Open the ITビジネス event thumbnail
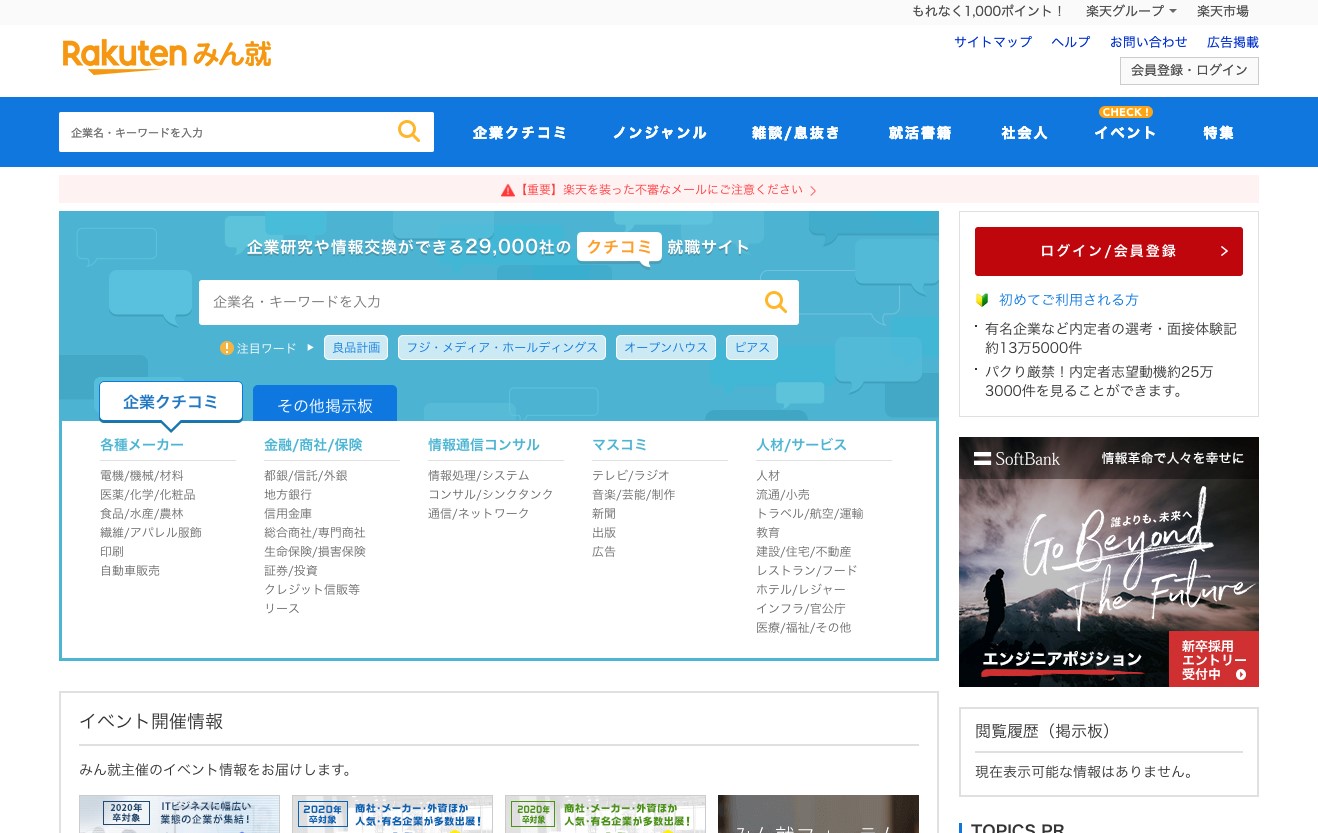The image size is (1318, 833). point(180,814)
